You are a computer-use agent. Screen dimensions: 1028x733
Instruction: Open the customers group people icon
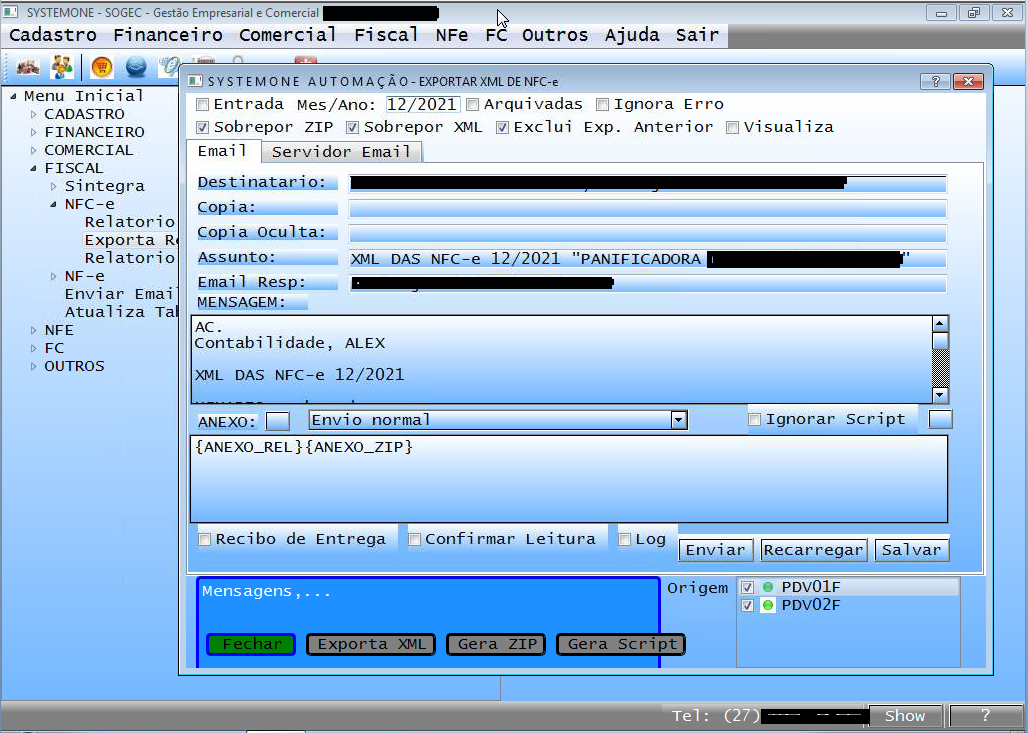(62, 67)
